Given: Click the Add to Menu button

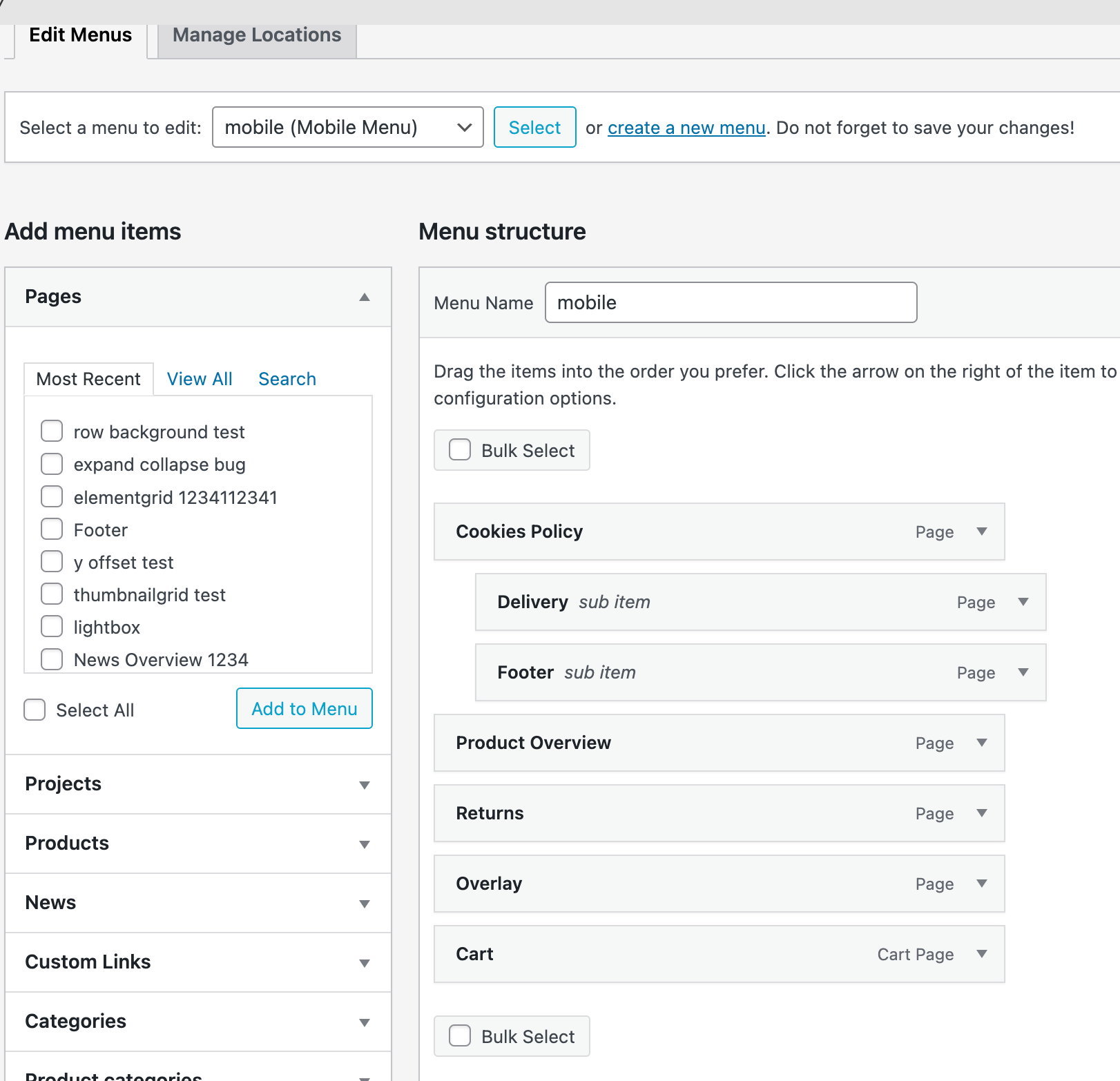Looking at the screenshot, I should pyautogui.click(x=304, y=708).
